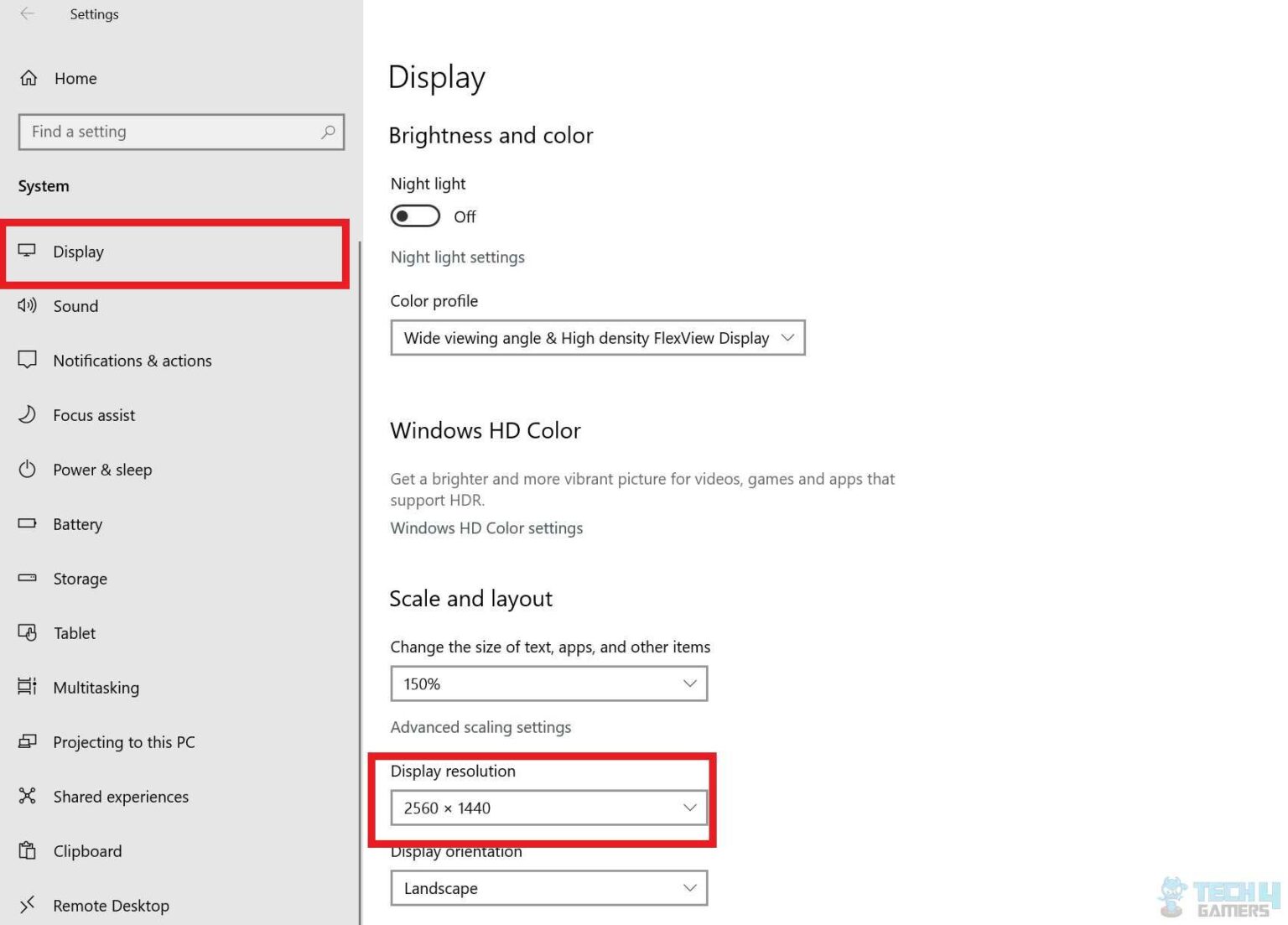Click the Remote Desktop icon
1288x925 pixels.
(x=27, y=905)
